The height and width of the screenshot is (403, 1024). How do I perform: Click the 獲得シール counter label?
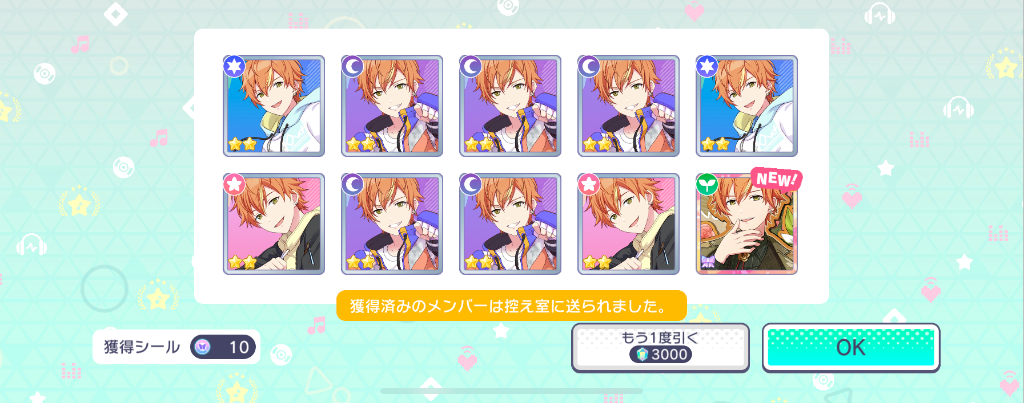(142, 347)
